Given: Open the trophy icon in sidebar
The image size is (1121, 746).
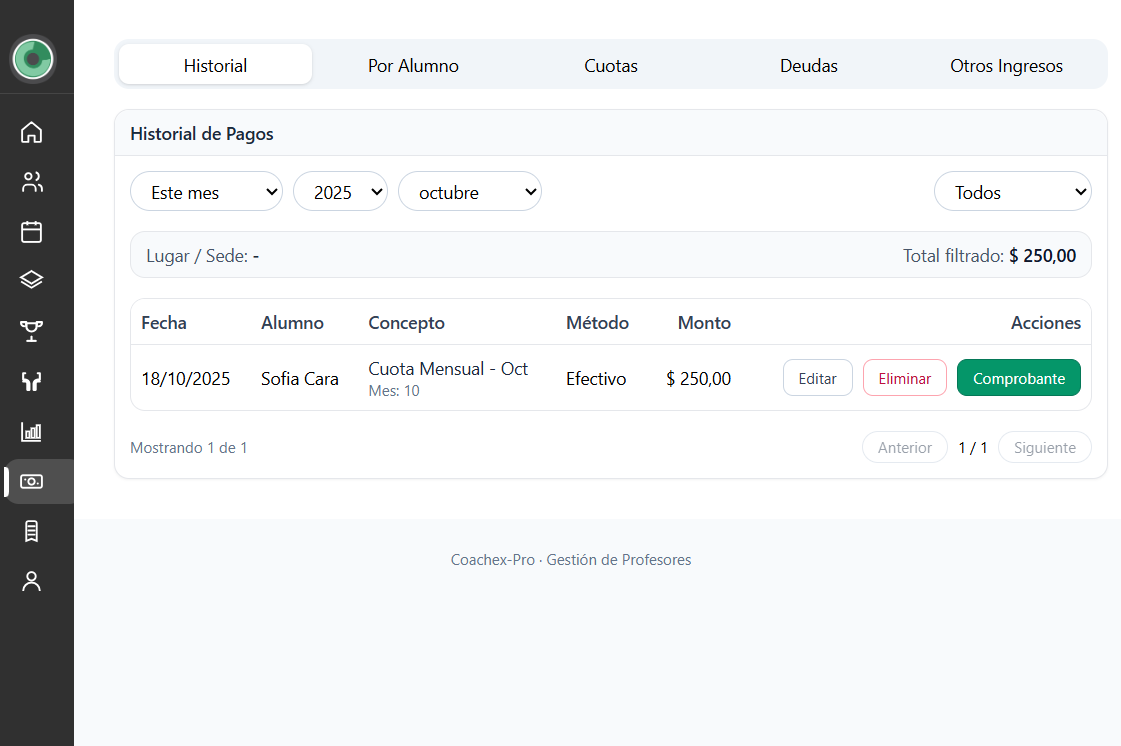Looking at the screenshot, I should [x=32, y=331].
